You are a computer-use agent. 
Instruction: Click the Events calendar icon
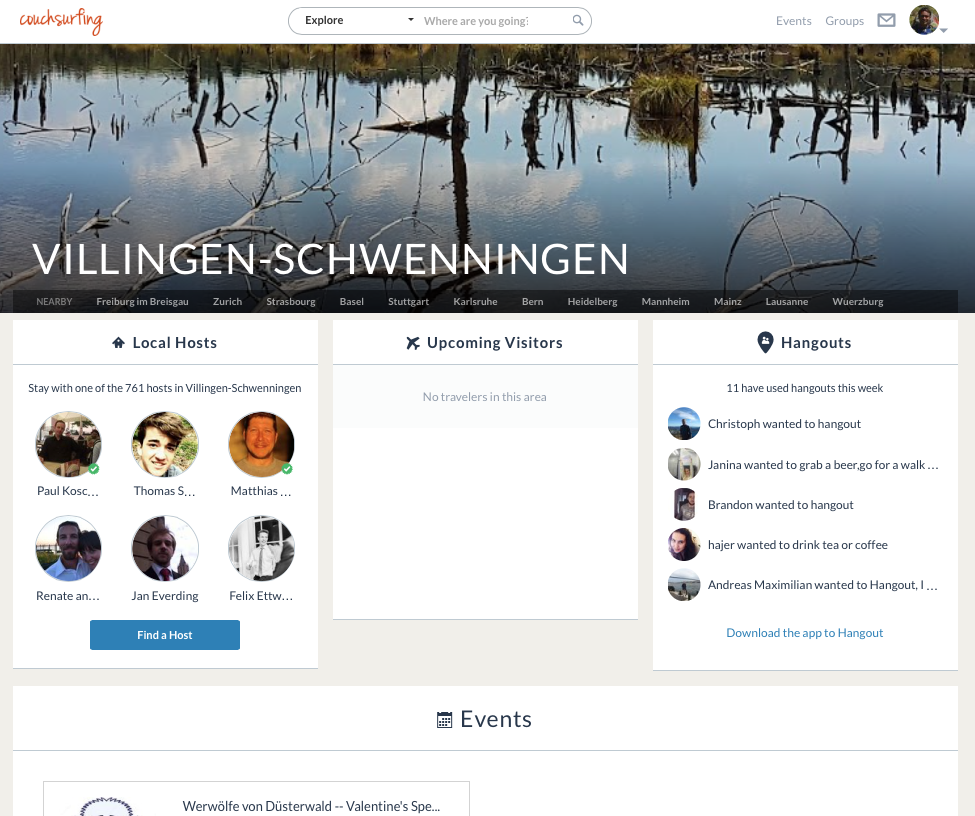(445, 720)
